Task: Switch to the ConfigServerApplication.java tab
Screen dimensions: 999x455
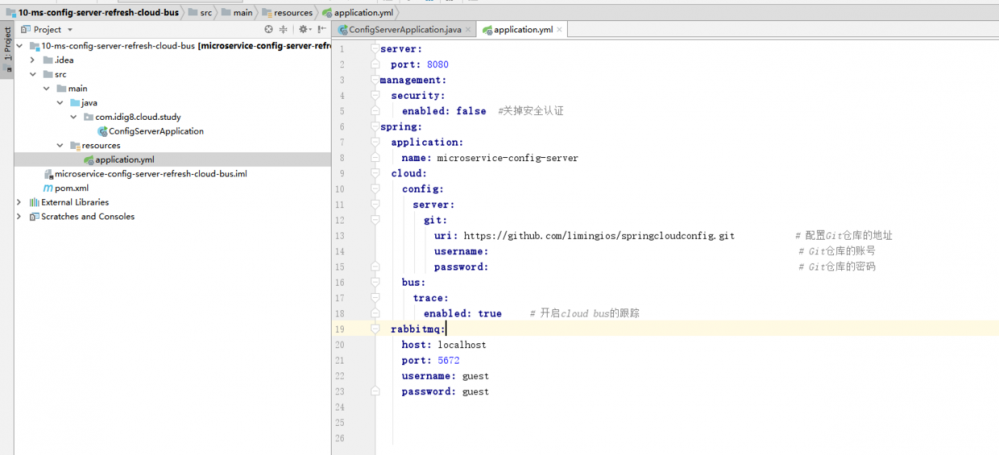Action: pyautogui.click(x=404, y=30)
